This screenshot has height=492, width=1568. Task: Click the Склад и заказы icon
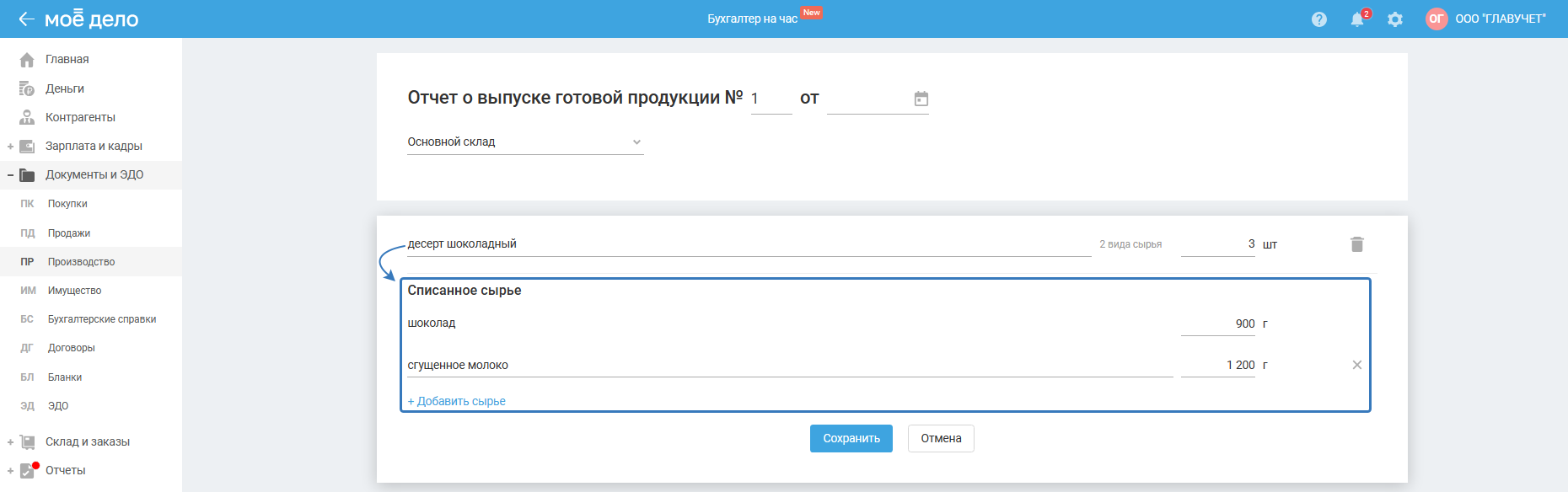pyautogui.click(x=27, y=441)
